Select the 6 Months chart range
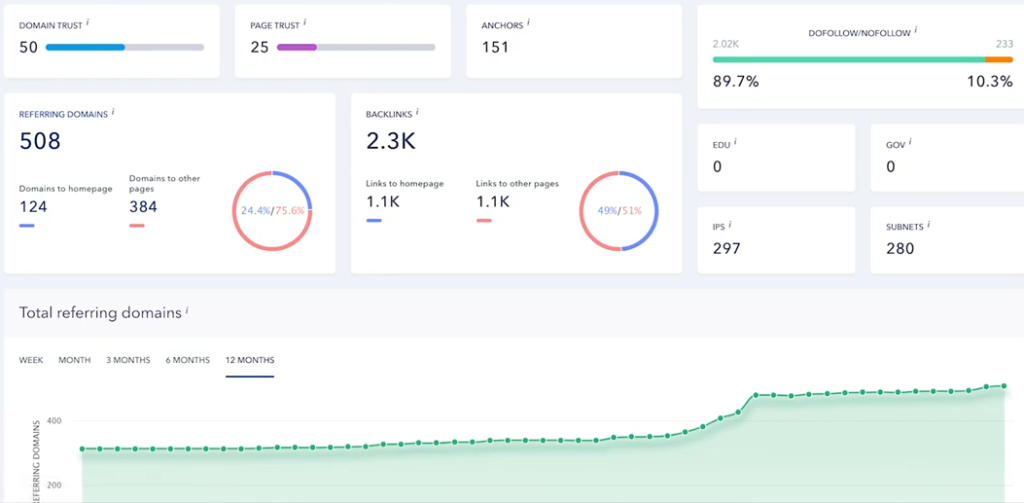The height and width of the screenshot is (503, 1024). click(x=187, y=360)
